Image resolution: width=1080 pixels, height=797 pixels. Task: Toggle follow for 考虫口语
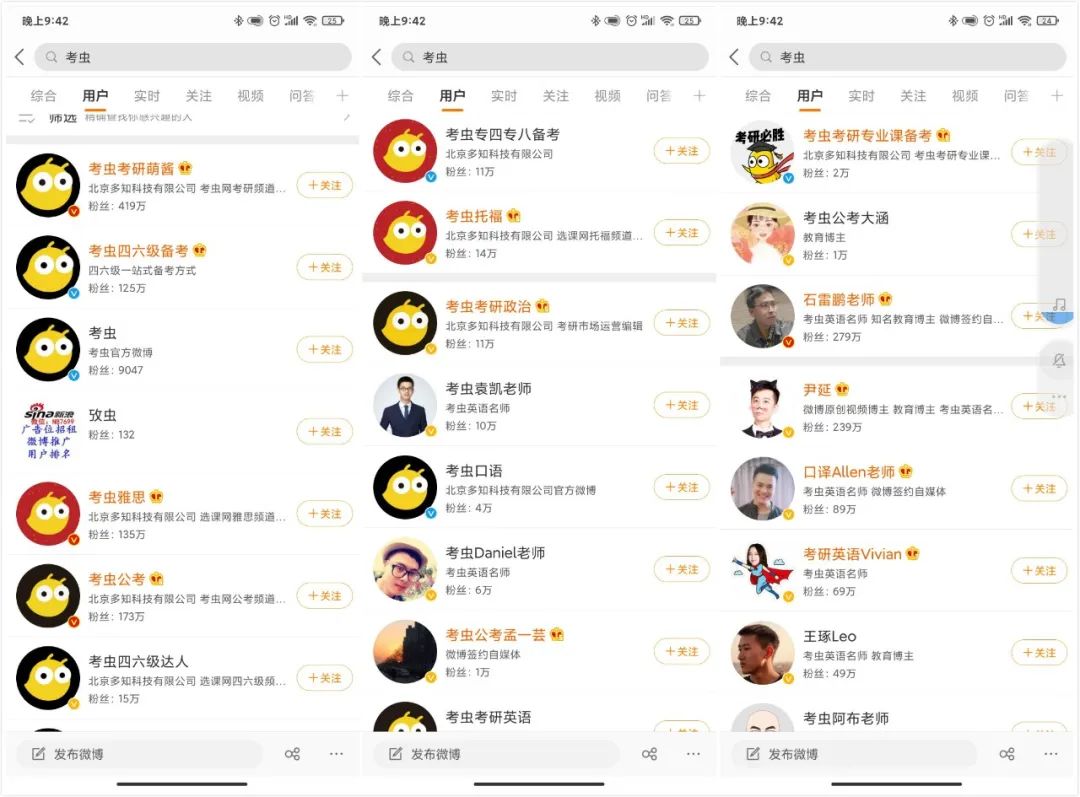tap(681, 487)
